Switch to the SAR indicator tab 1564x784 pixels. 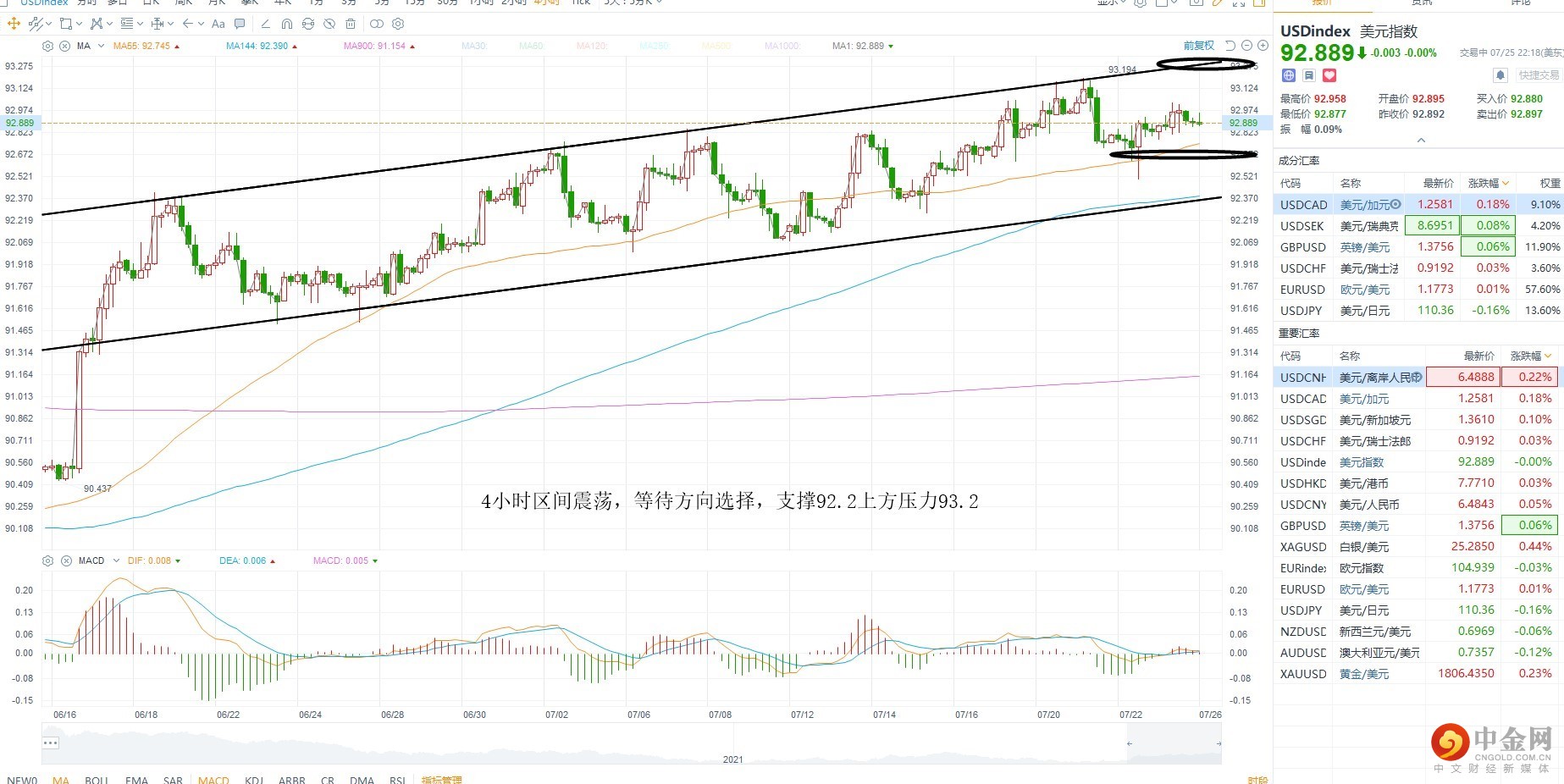point(173,780)
